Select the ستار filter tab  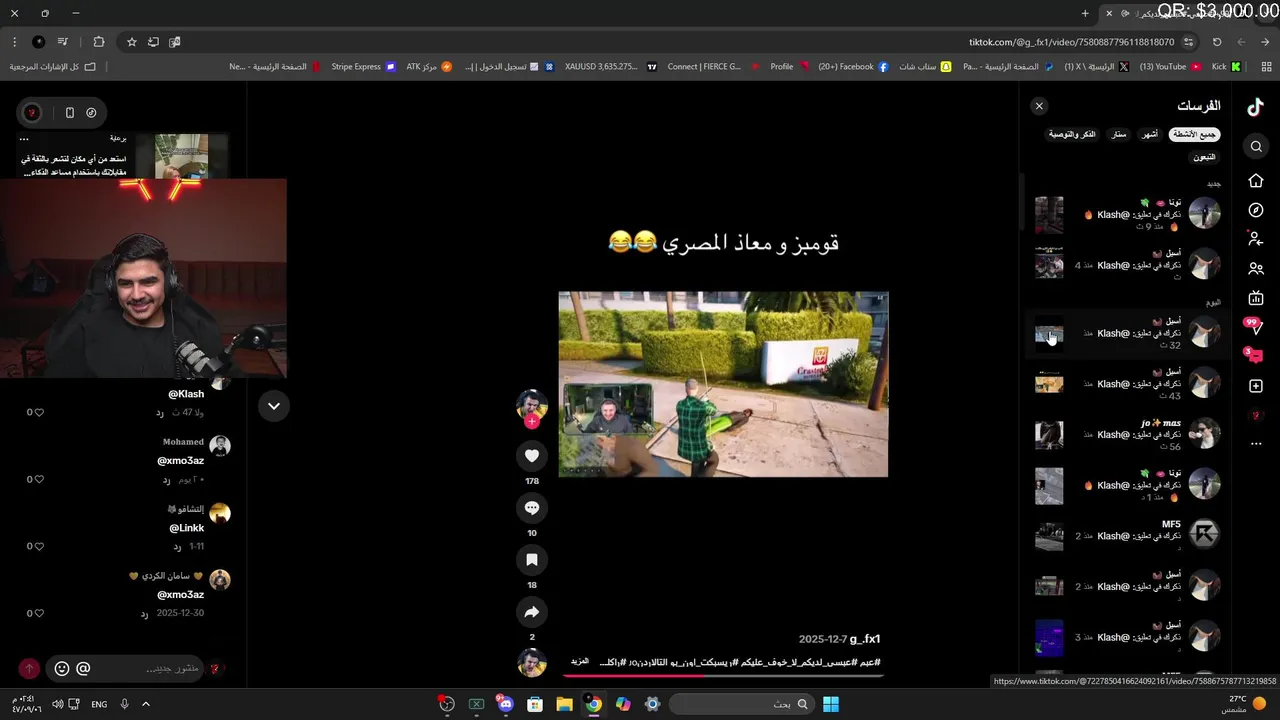click(1119, 134)
